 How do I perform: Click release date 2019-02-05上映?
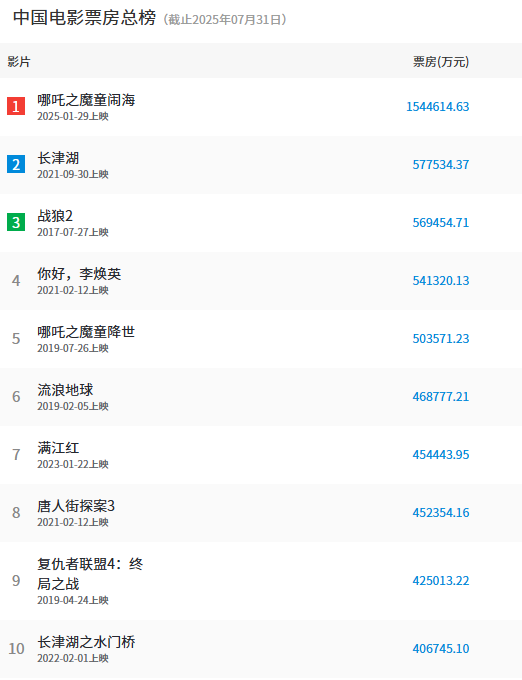click(x=73, y=406)
